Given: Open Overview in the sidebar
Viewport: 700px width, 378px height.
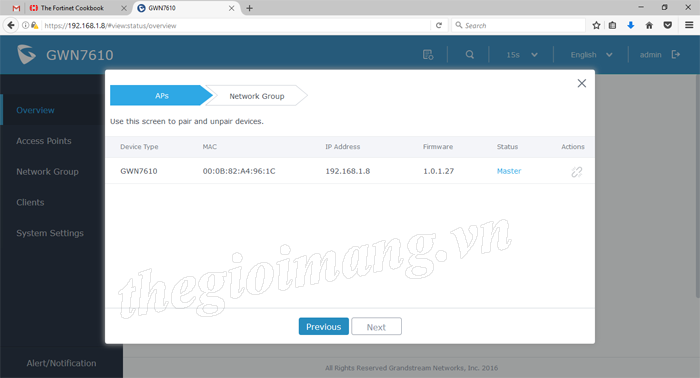Looking at the screenshot, I should pos(35,110).
